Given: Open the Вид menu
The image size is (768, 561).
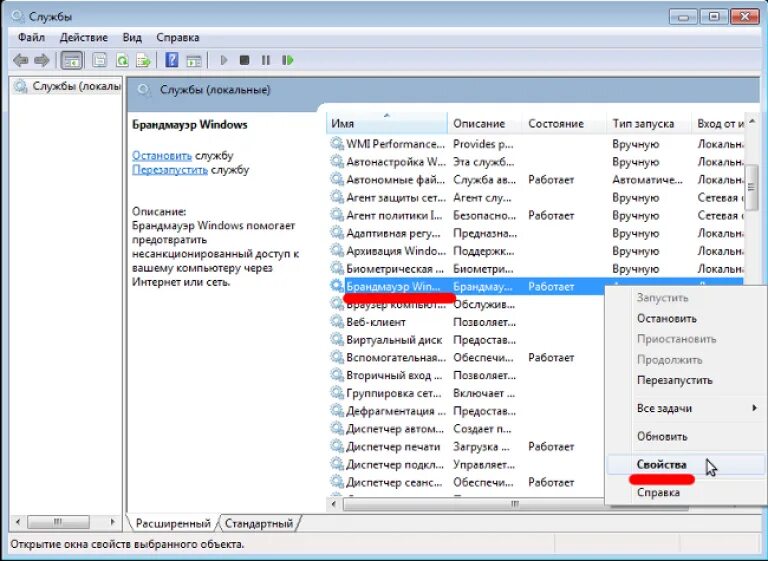Looking at the screenshot, I should [132, 37].
